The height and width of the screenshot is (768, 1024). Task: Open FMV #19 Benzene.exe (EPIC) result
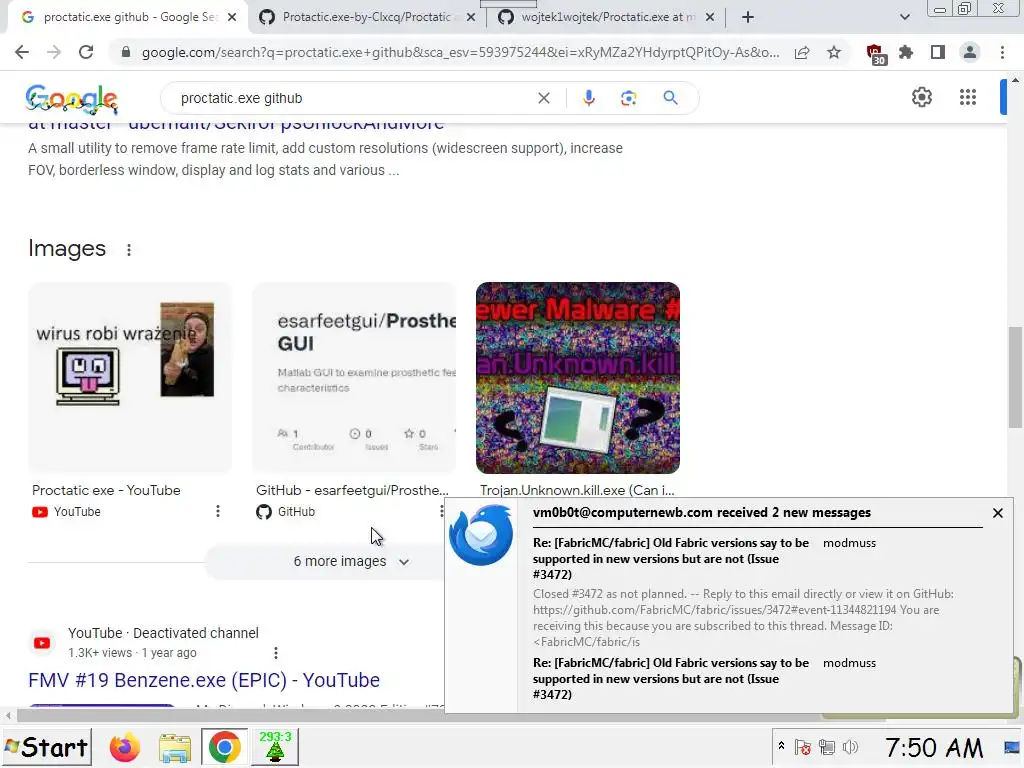coord(204,680)
